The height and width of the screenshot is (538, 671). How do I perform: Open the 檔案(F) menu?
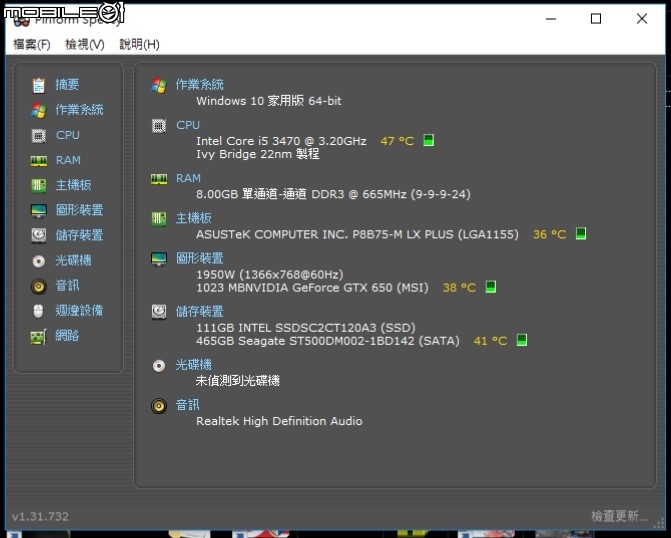point(32,44)
